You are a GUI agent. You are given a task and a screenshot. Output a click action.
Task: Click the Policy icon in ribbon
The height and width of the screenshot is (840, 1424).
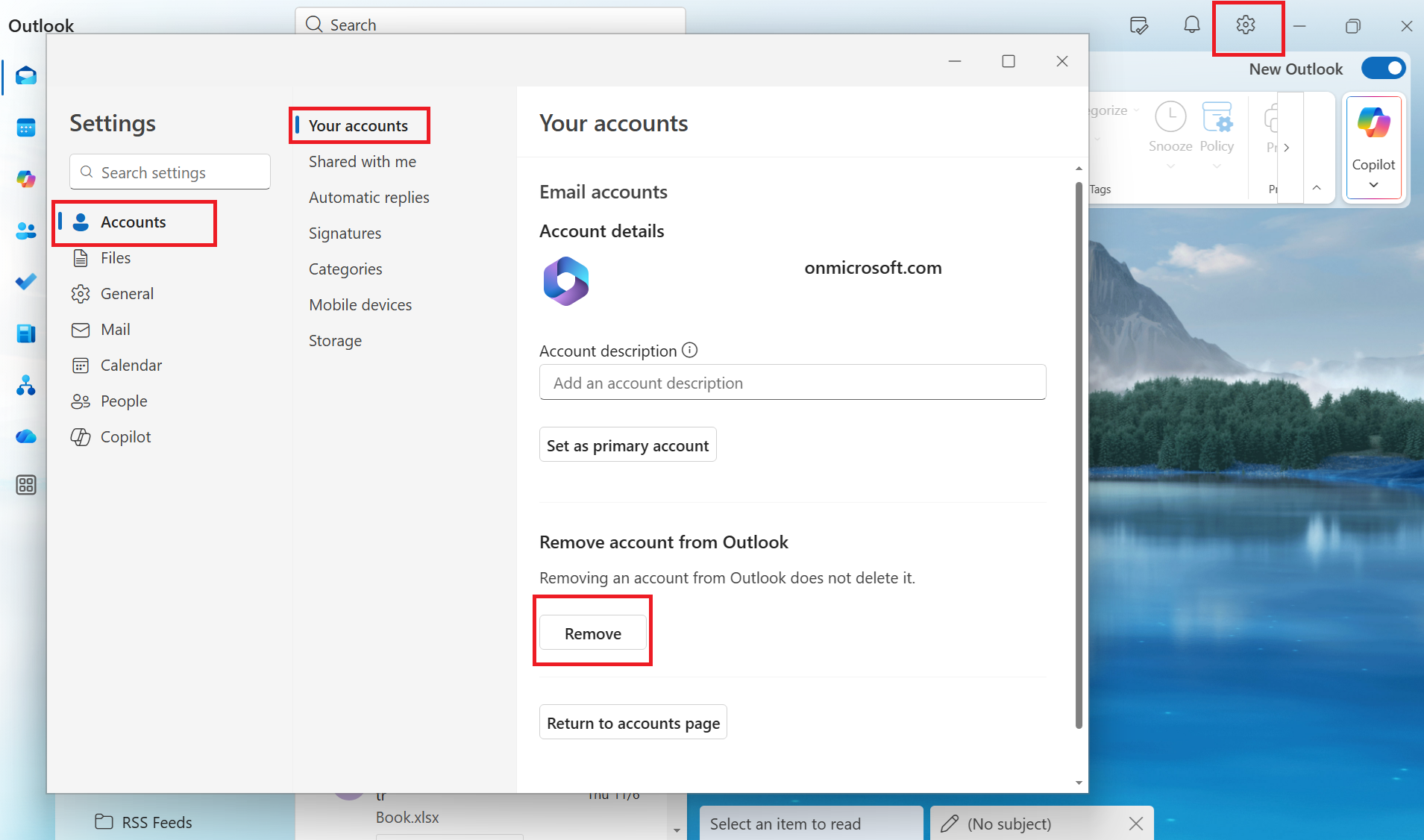pyautogui.click(x=1217, y=117)
